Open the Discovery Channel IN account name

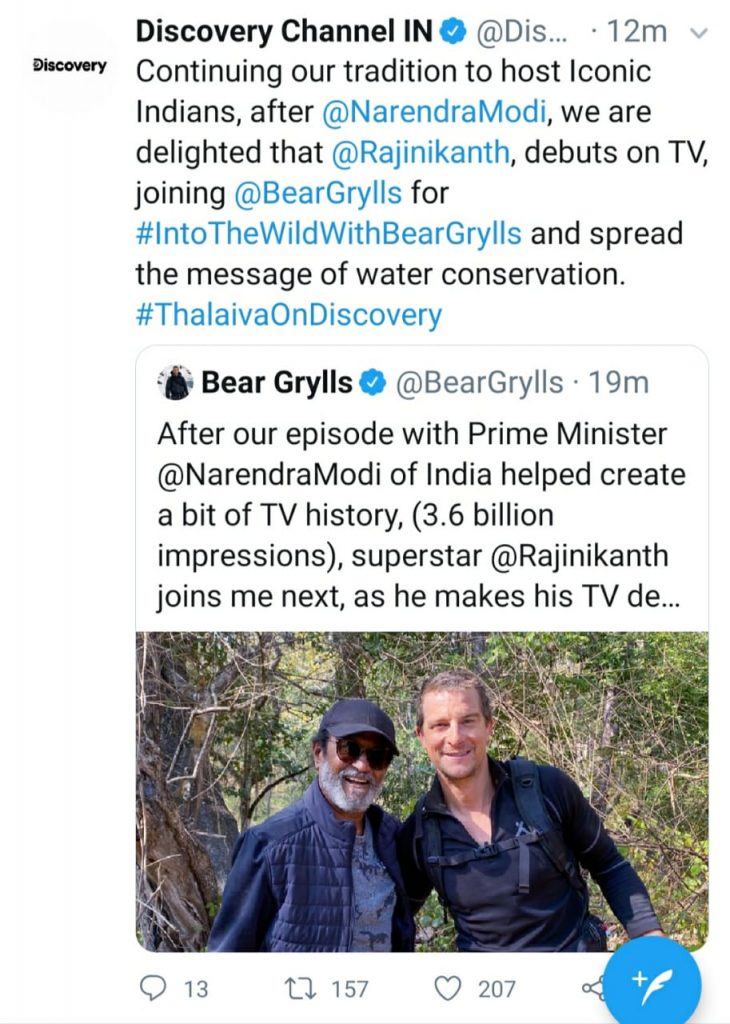click(x=284, y=31)
